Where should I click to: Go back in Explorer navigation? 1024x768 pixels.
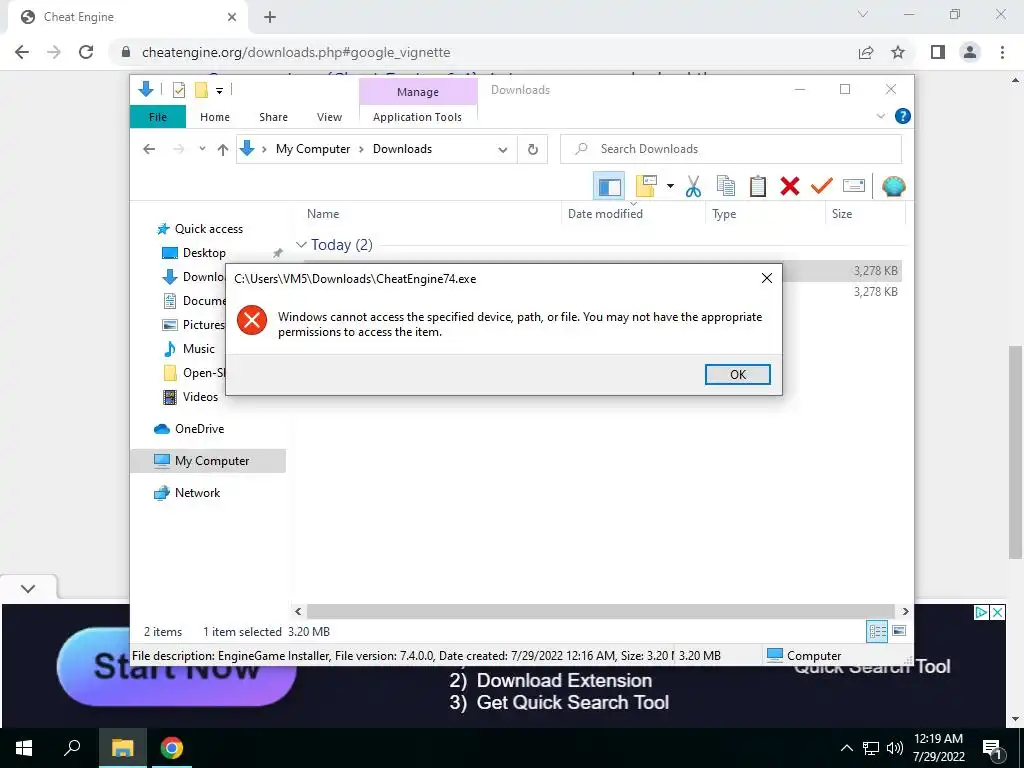[149, 149]
